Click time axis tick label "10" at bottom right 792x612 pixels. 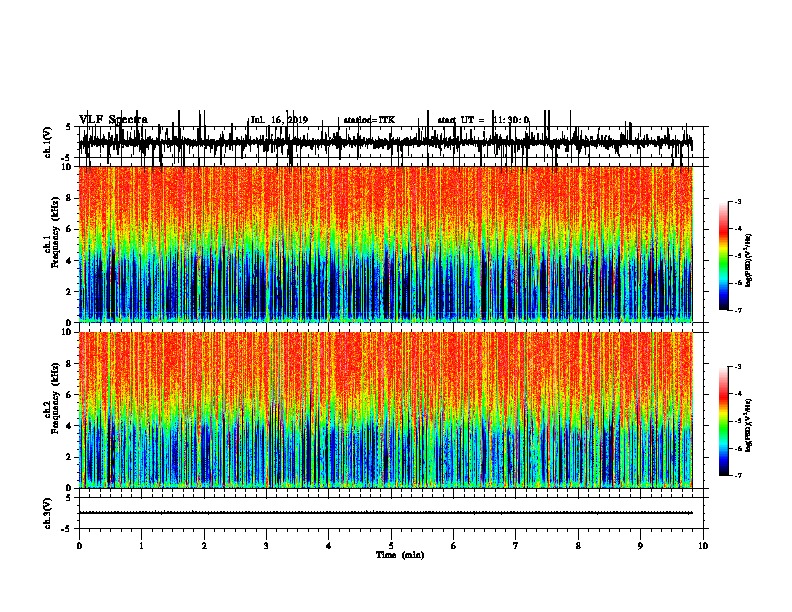(x=703, y=545)
